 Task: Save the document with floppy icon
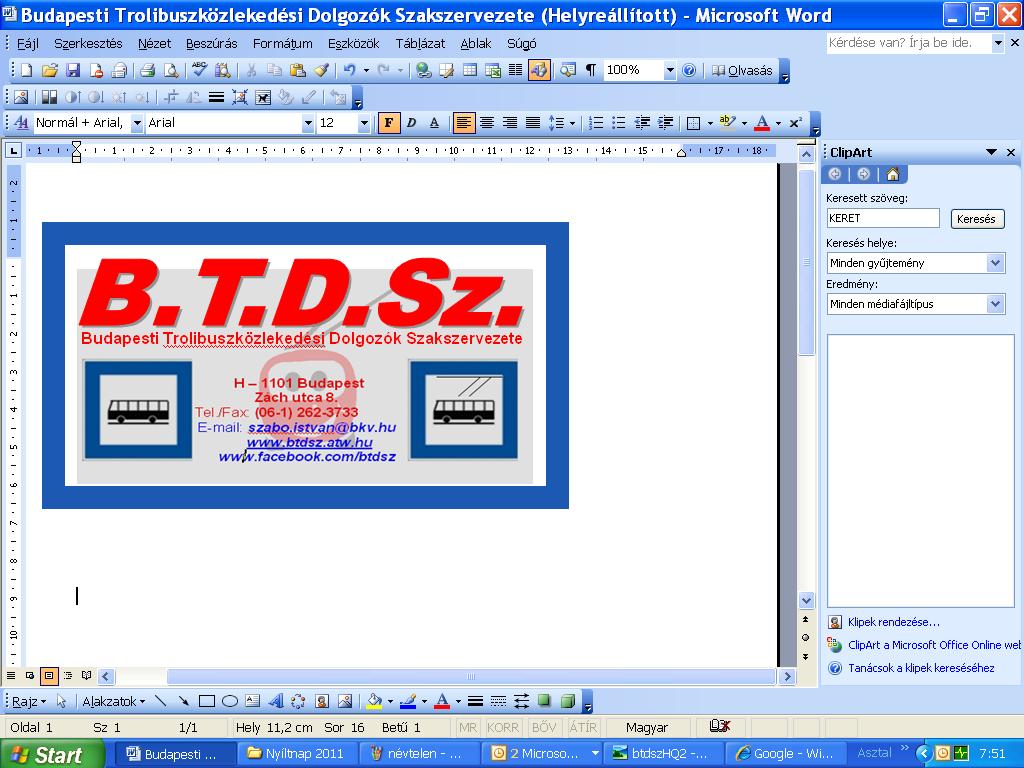[72, 70]
